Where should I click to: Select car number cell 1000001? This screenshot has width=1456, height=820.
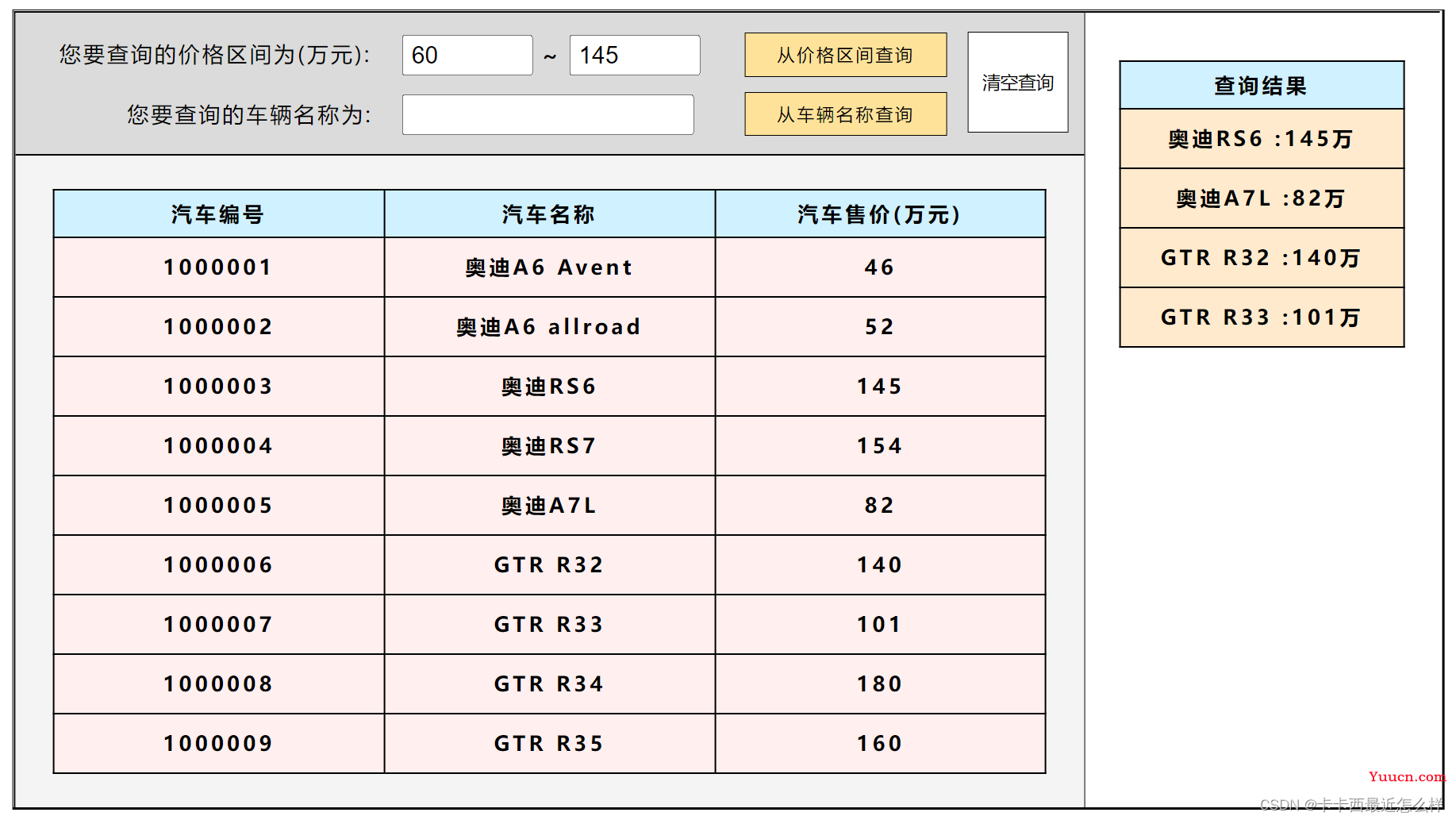coord(219,268)
